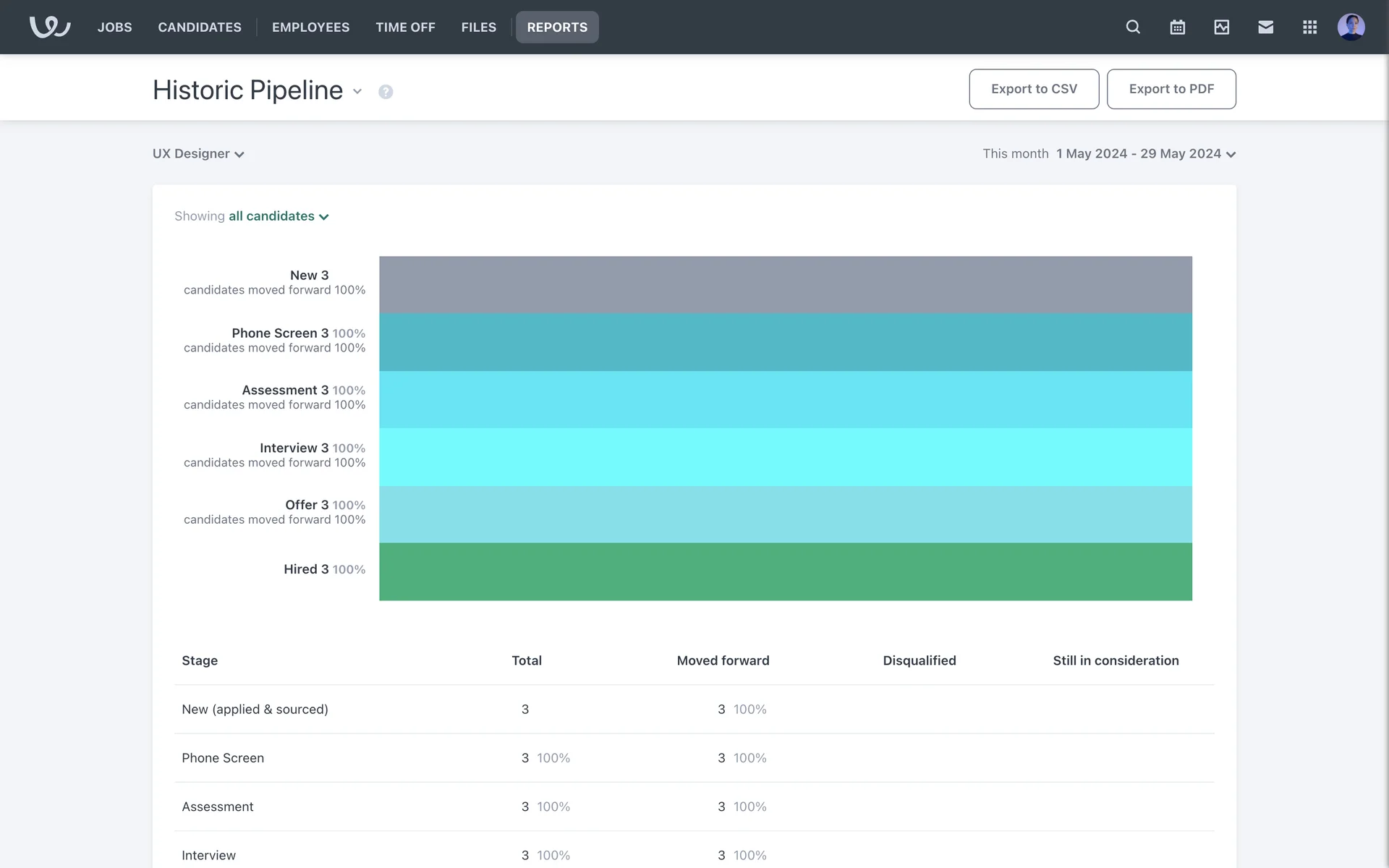Click the help question mark icon

pyautogui.click(x=386, y=92)
